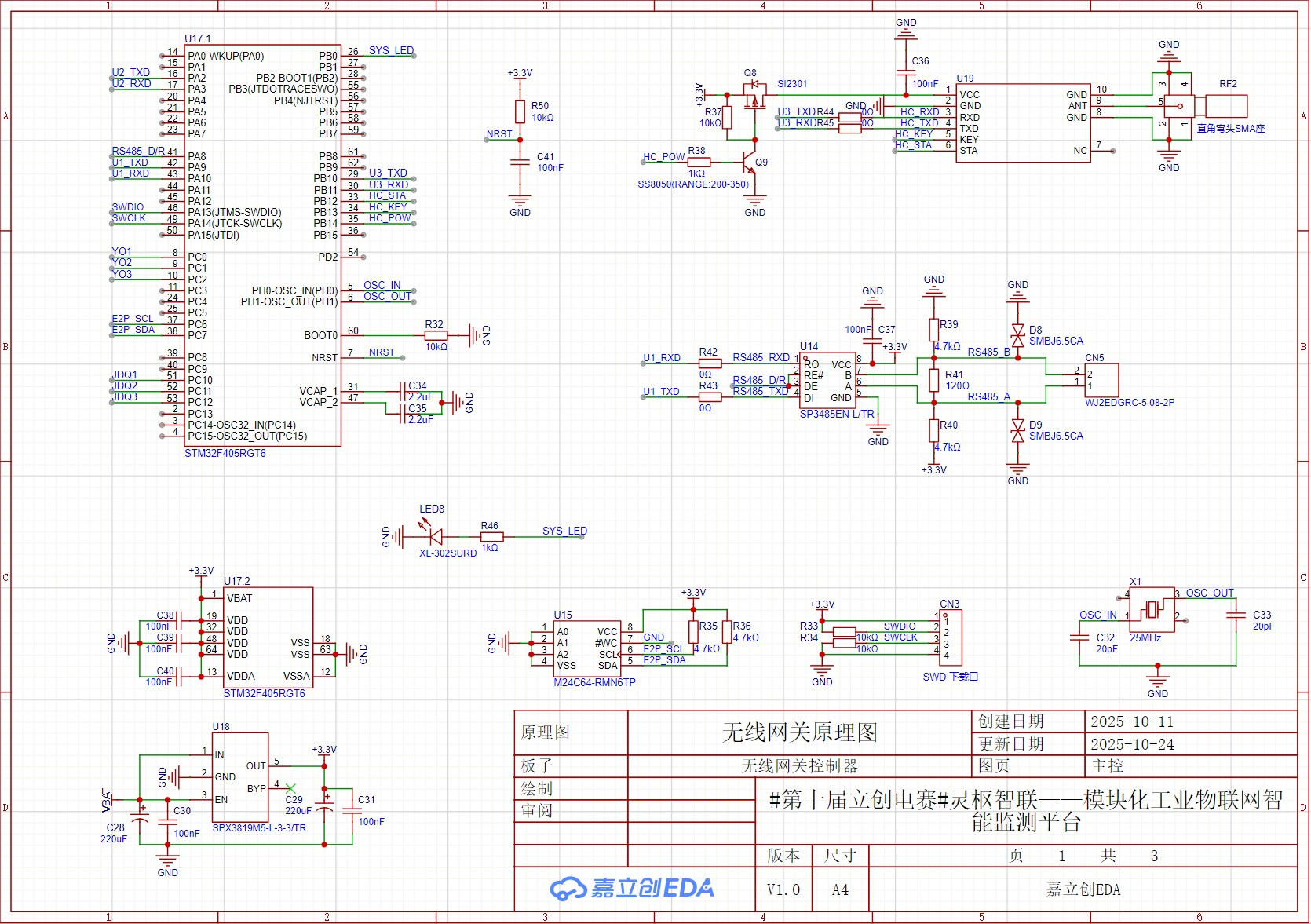This screenshot has height=924, width=1311.
Task: Click the STM32F405RGT6 U17.1 chip body
Action: coord(262,245)
